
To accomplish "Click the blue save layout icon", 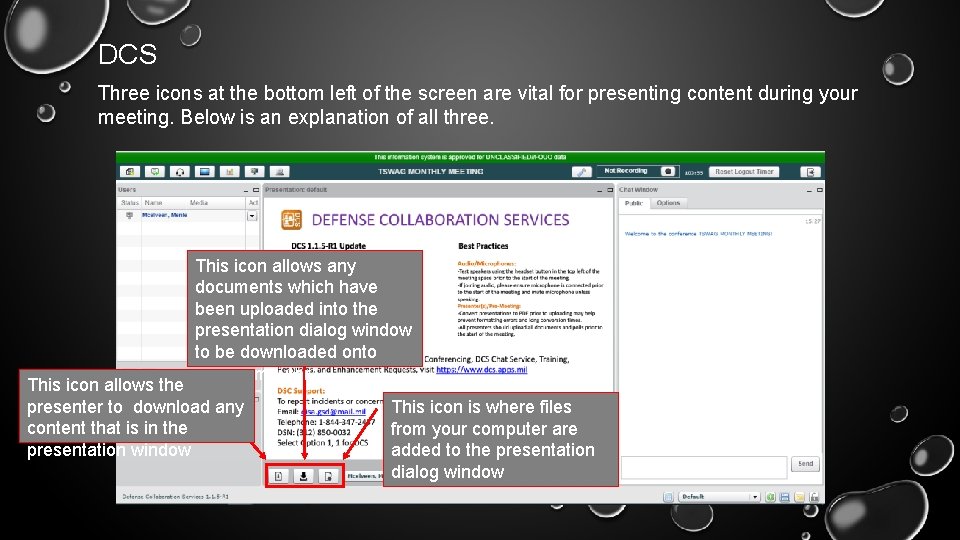I will 785,497.
